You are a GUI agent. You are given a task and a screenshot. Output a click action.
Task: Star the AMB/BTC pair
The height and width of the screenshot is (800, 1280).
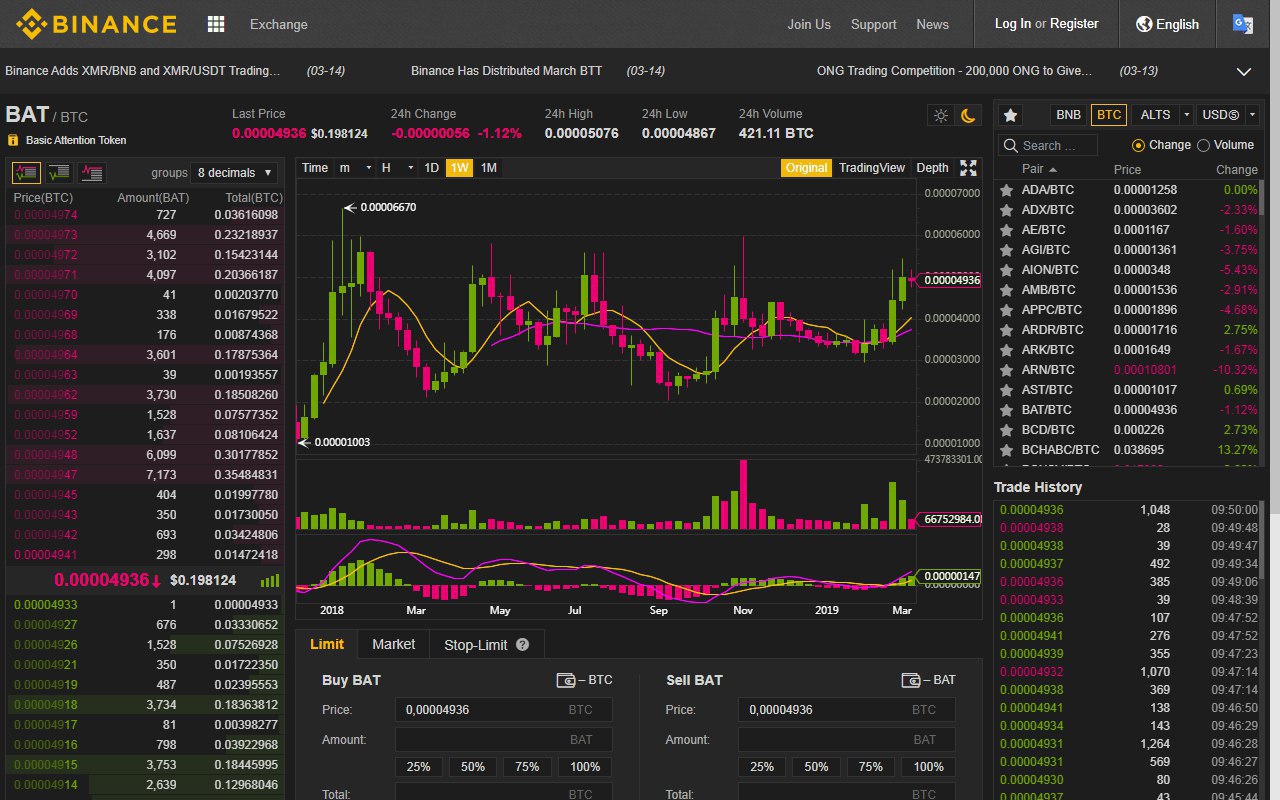[x=1006, y=290]
